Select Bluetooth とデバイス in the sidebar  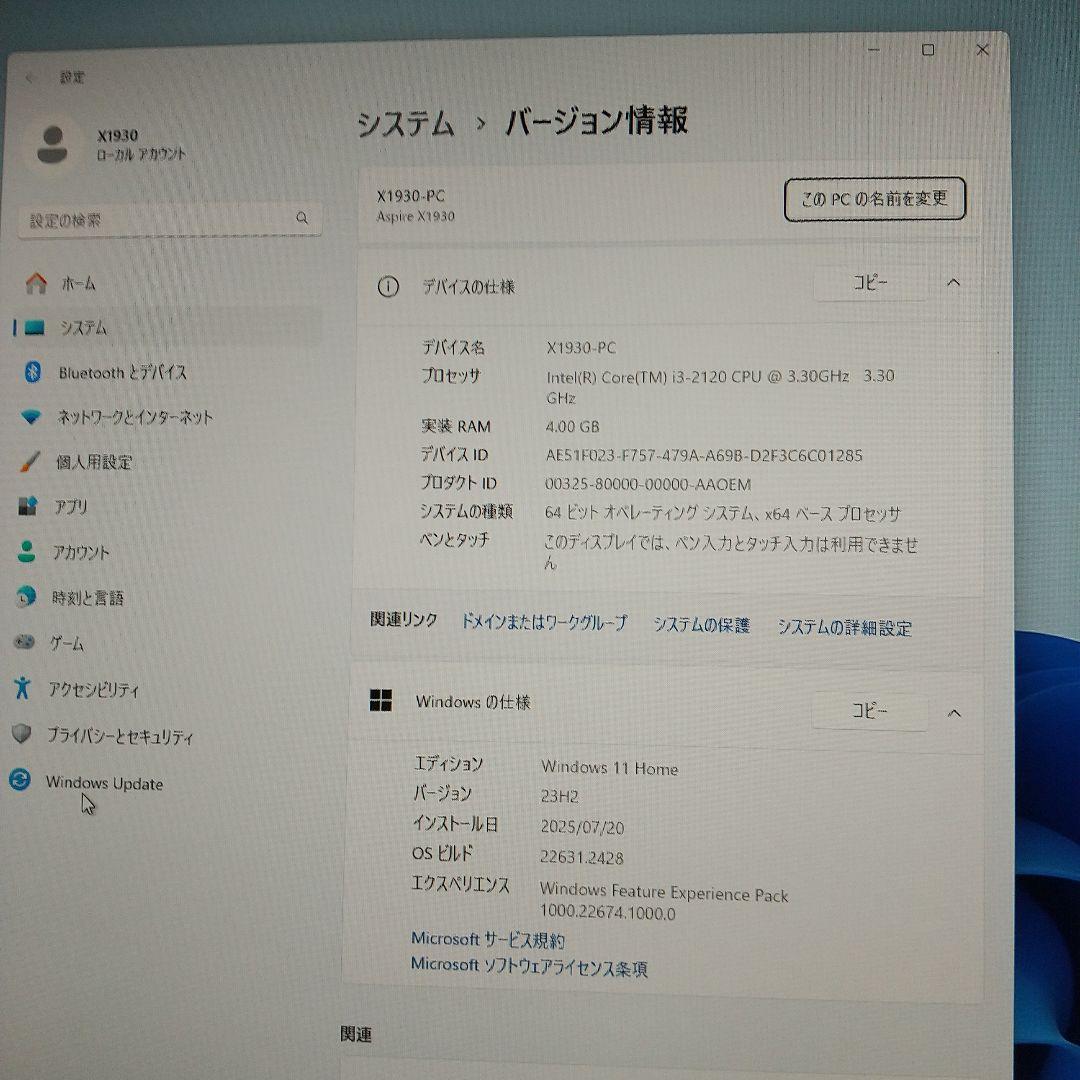[x=123, y=373]
